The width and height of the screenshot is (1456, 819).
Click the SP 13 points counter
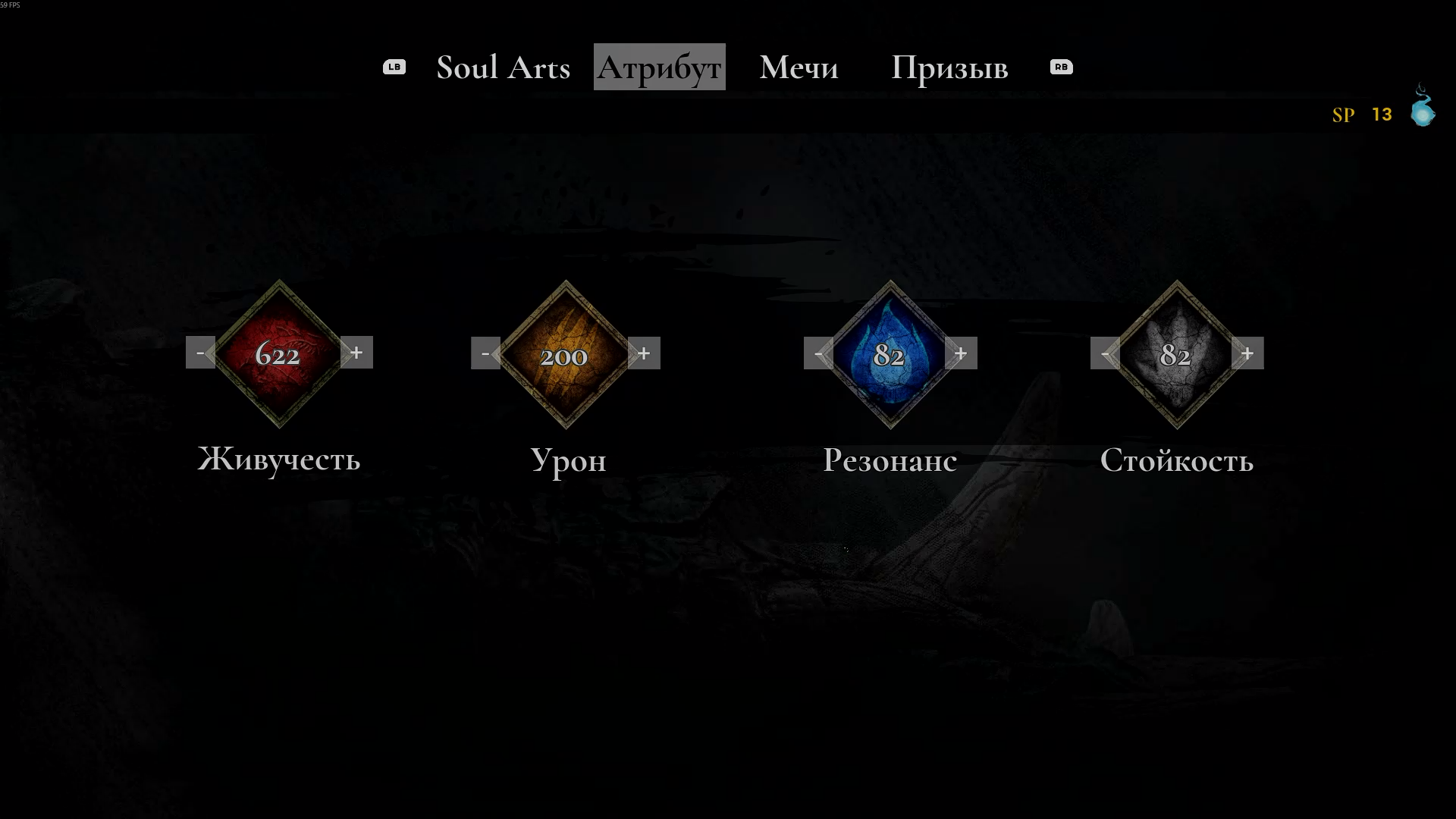1363,115
